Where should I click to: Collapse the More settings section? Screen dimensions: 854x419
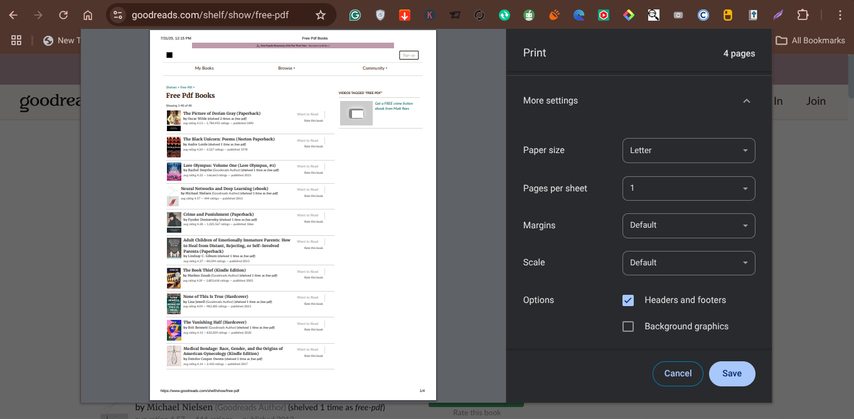pos(747,101)
